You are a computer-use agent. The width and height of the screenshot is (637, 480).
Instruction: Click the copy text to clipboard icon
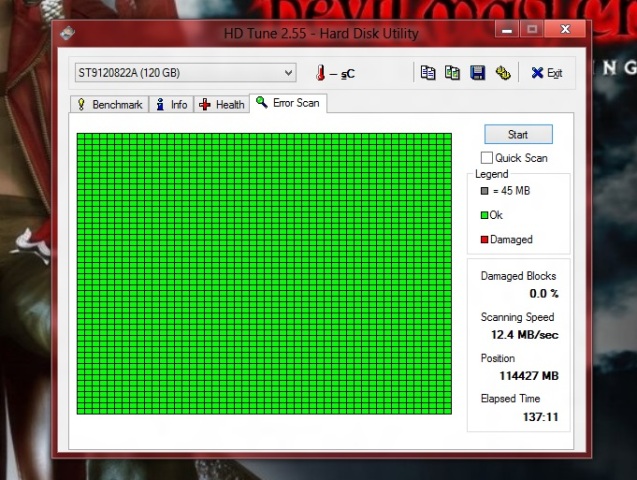tap(428, 73)
